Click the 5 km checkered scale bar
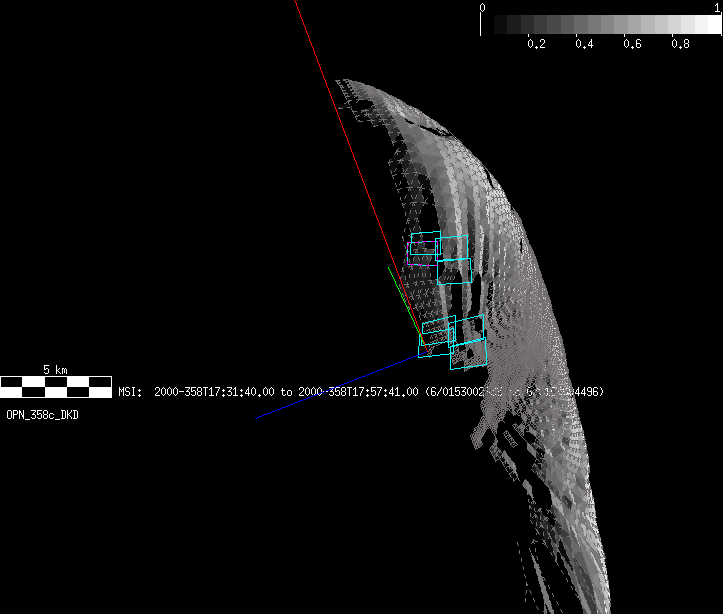723x614 pixels. (x=56, y=386)
